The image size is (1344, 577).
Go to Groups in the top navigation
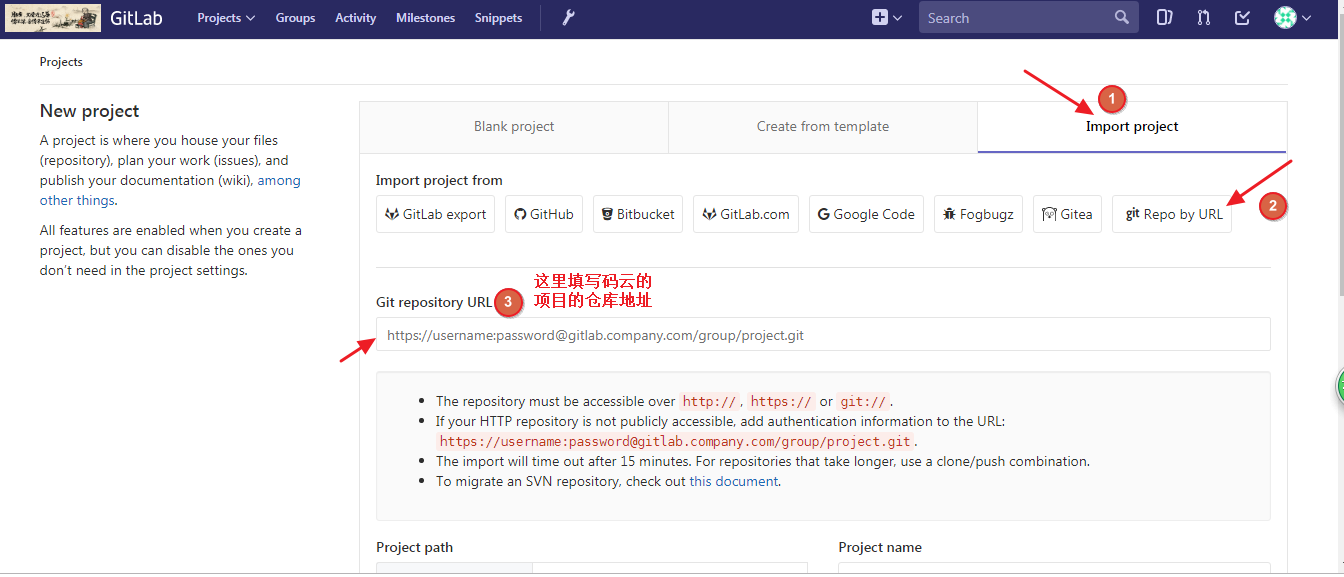(295, 18)
